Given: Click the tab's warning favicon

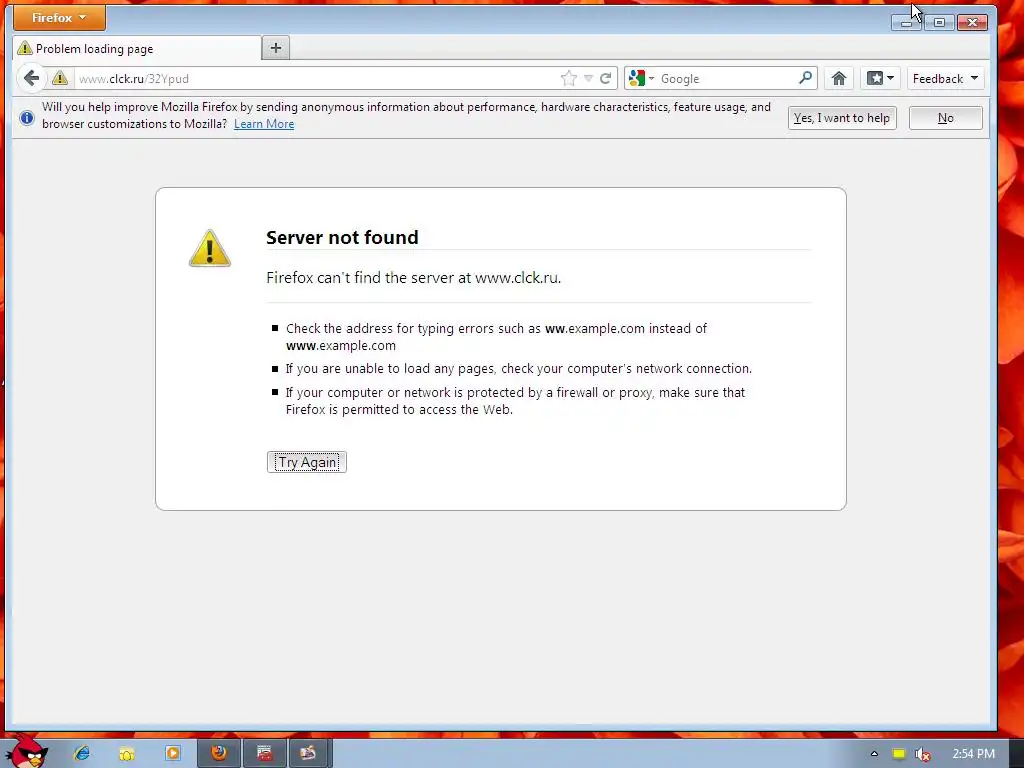Looking at the screenshot, I should (25, 48).
